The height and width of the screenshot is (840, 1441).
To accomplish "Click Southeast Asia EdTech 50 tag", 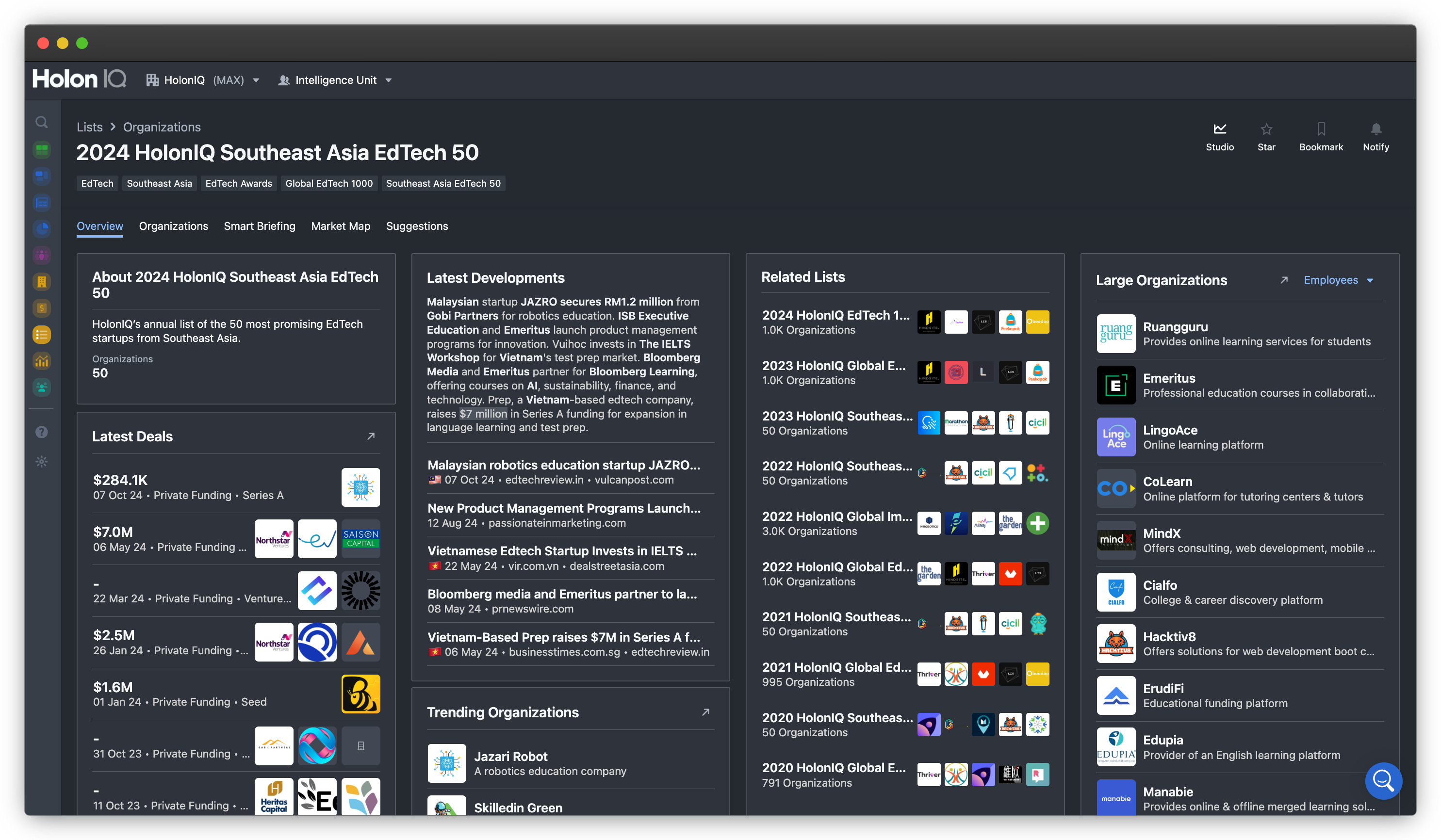I will [443, 183].
